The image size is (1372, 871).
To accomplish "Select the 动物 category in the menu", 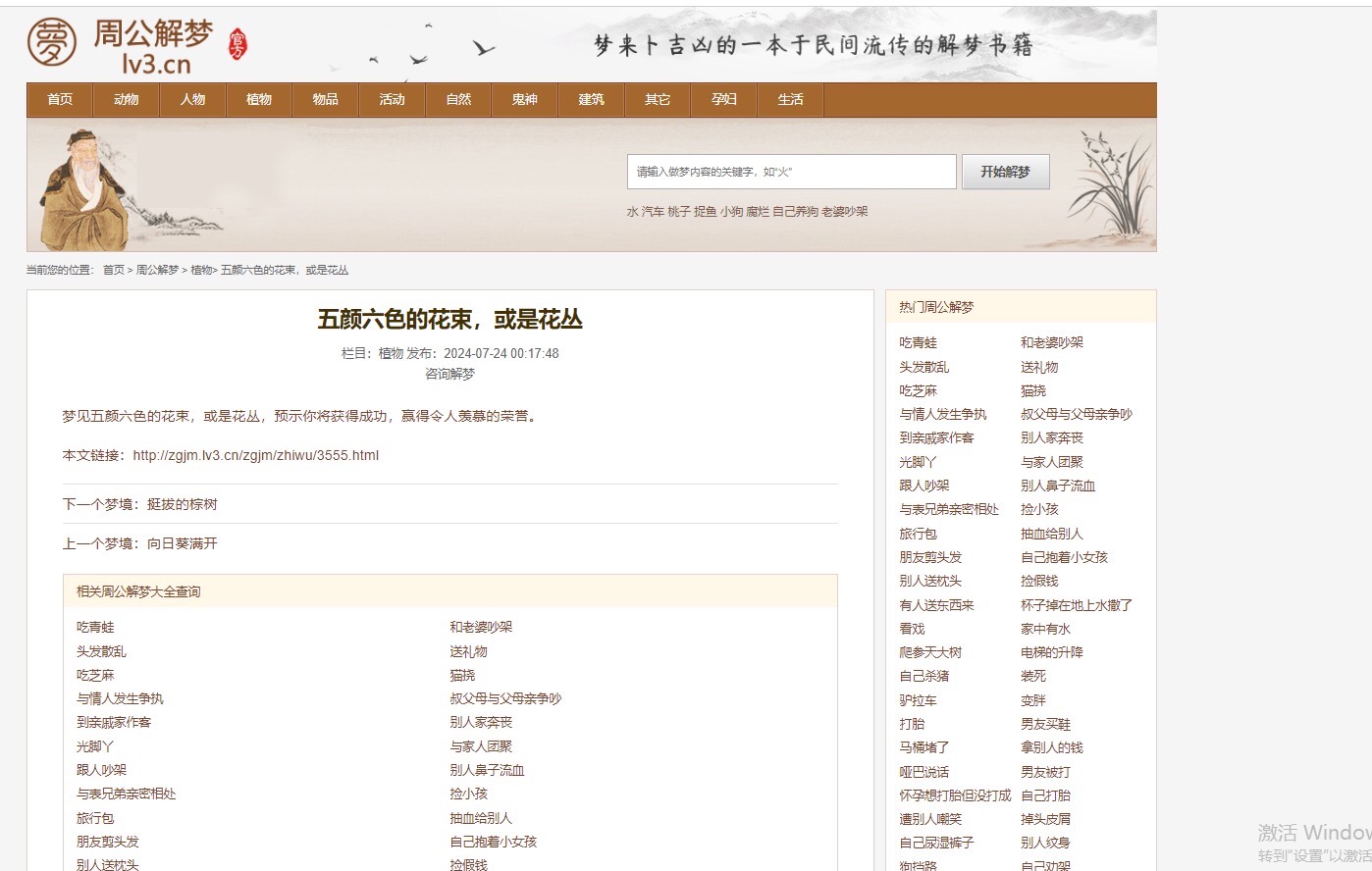I will point(126,100).
